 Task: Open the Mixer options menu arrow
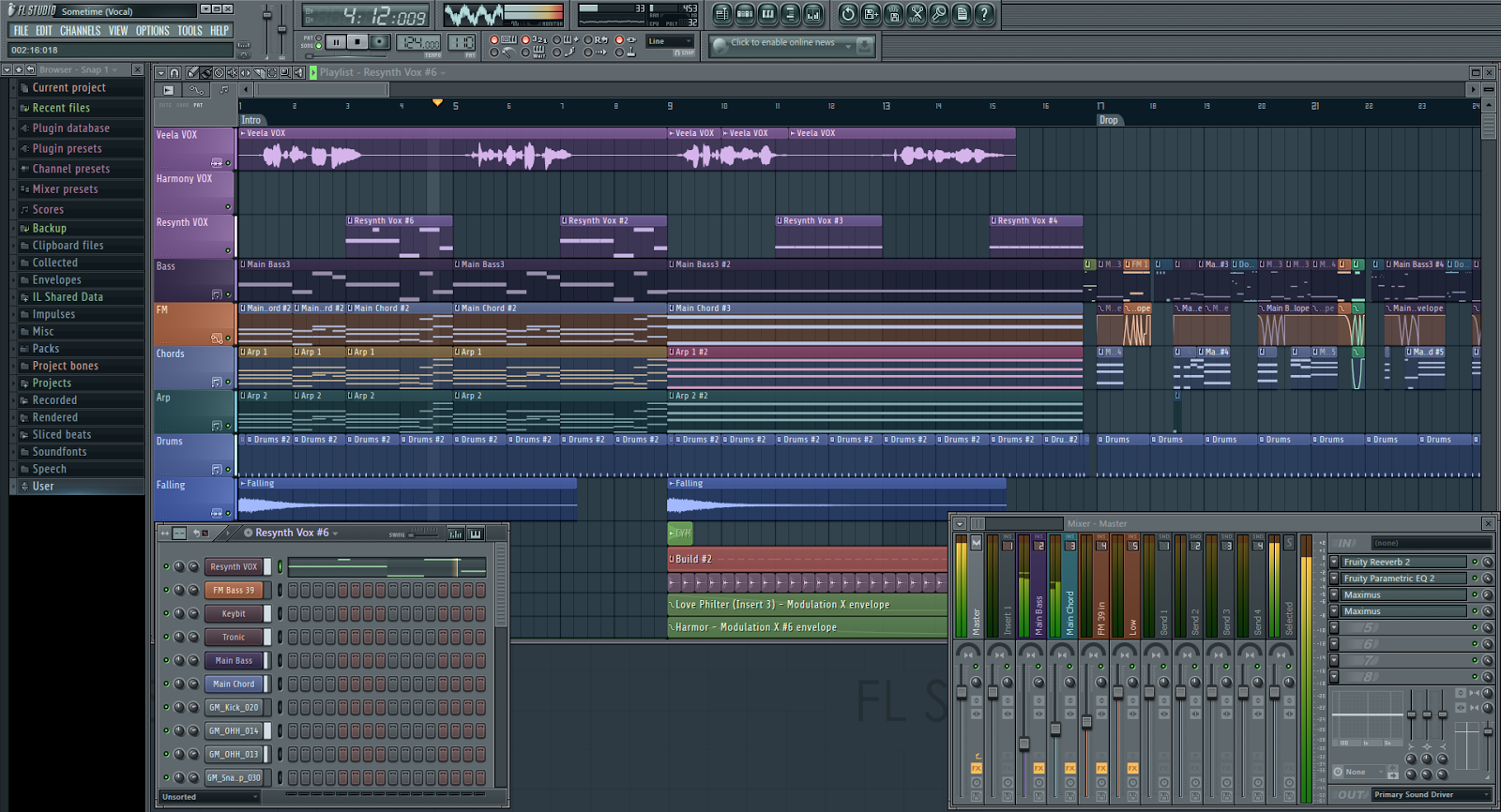pyautogui.click(x=960, y=524)
